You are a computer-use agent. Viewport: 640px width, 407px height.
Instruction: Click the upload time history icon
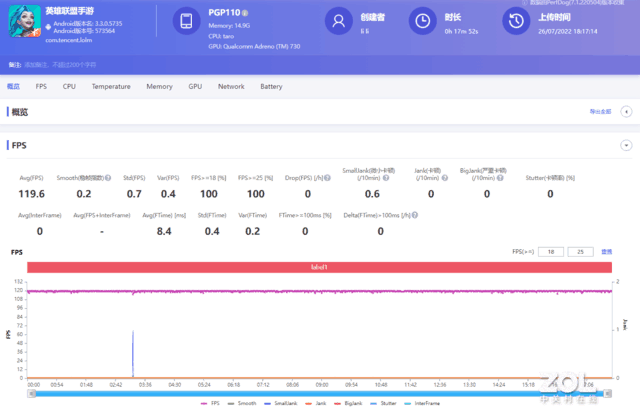coord(515,20)
